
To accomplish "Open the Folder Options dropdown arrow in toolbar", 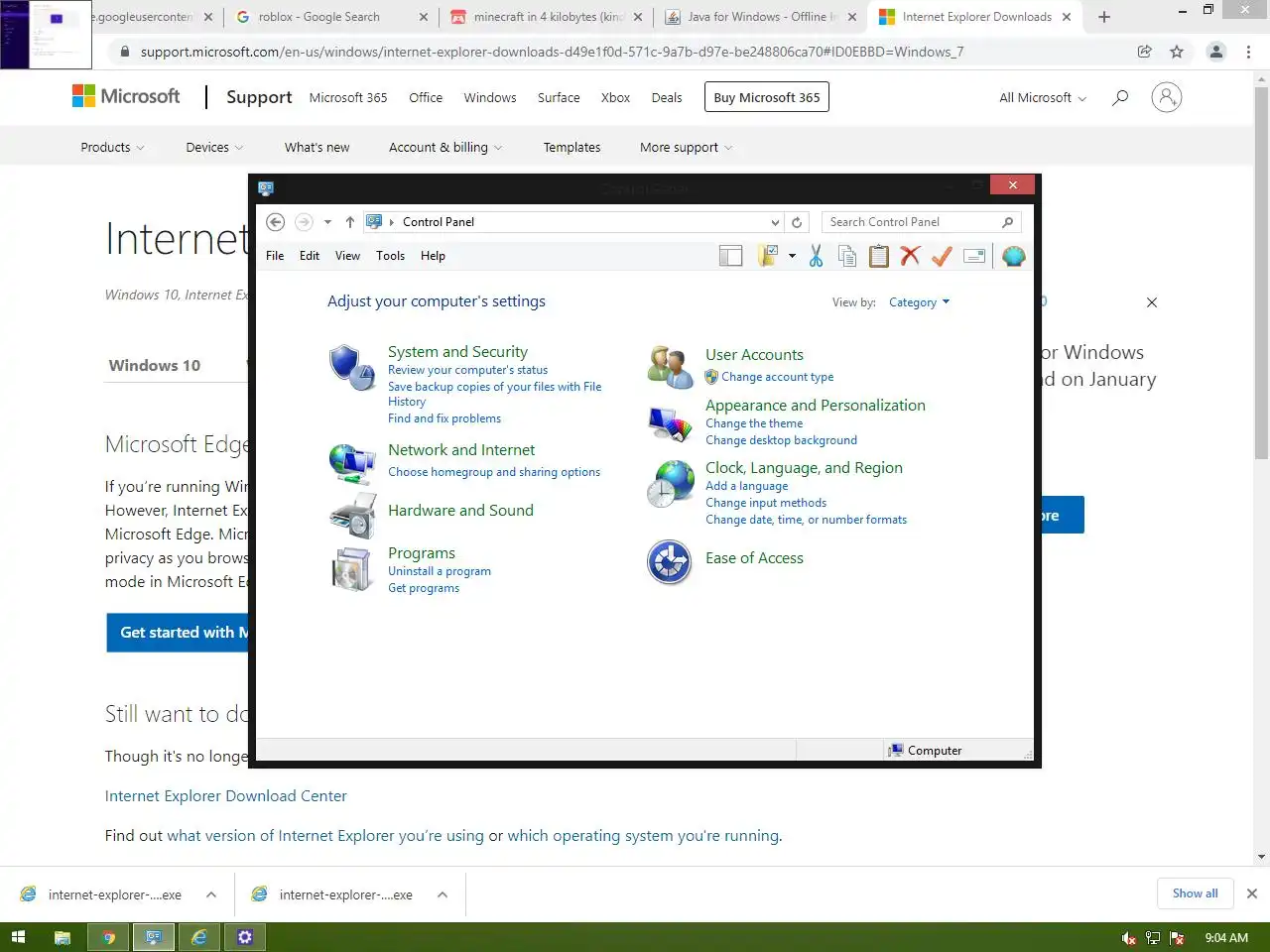I will pyautogui.click(x=792, y=256).
